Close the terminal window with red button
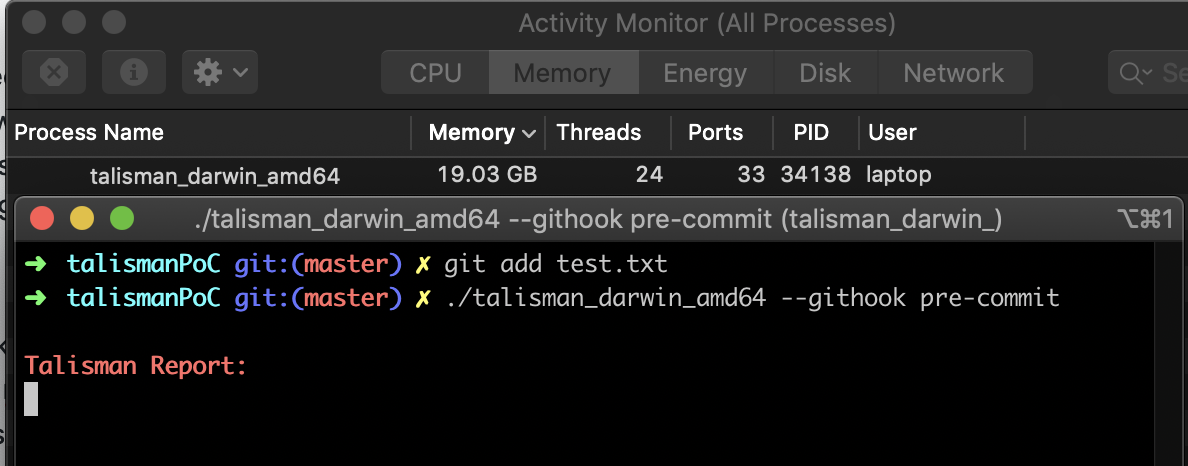This screenshot has height=466, width=1188. (x=42, y=218)
